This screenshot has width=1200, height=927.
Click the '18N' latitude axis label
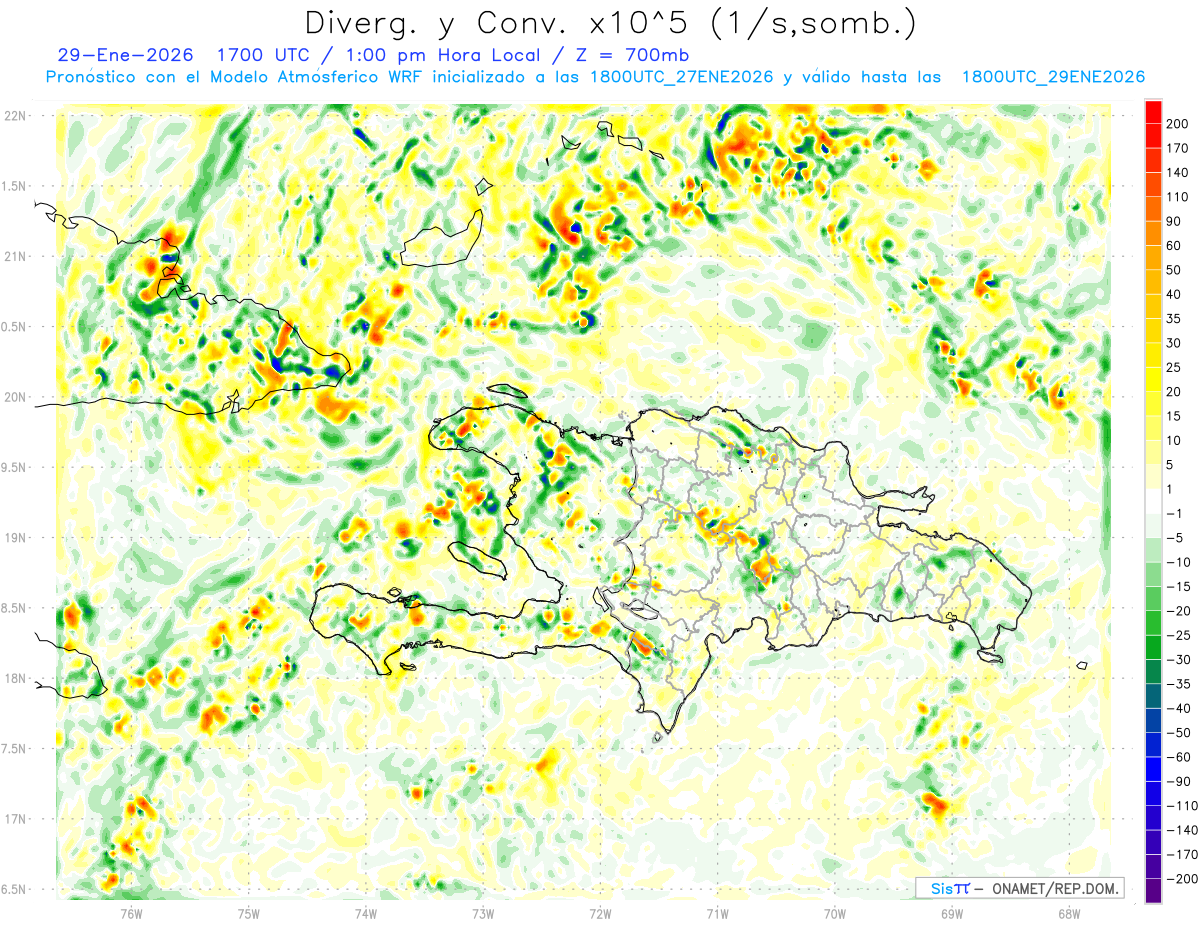(x=16, y=678)
